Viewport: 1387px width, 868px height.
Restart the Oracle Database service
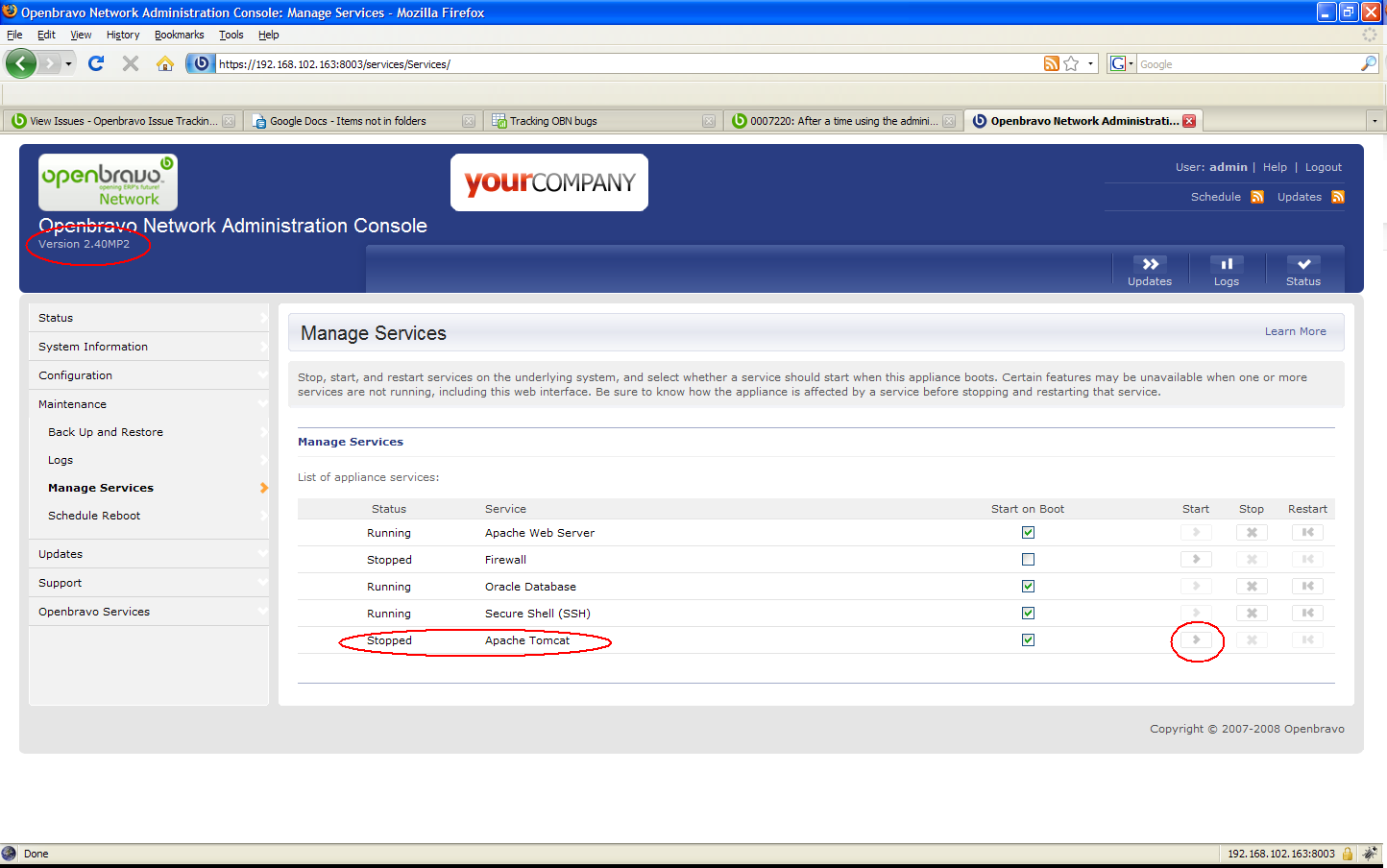pos(1307,587)
